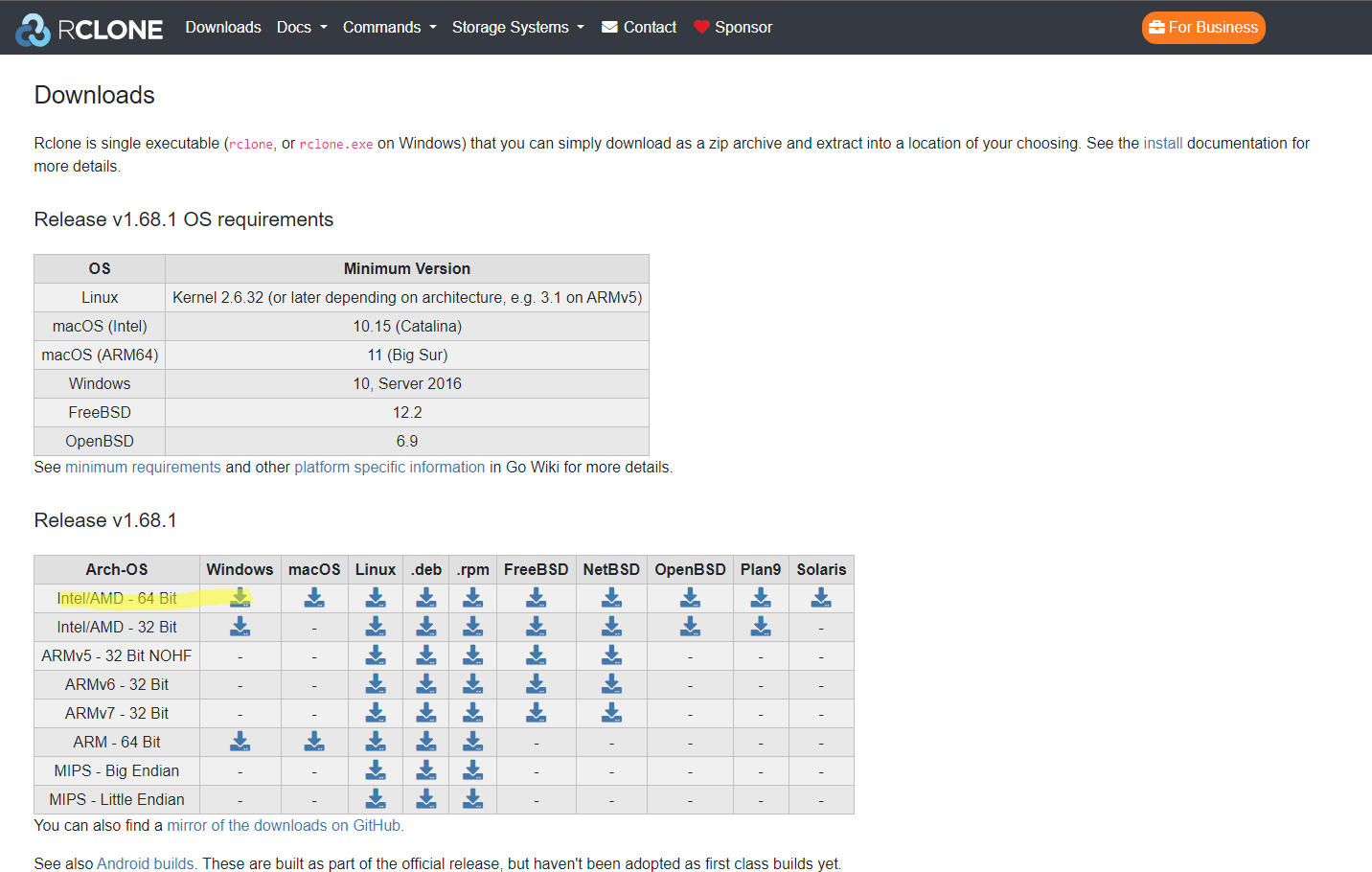Download Windows Intel/AMD 32 Bit build

(240, 627)
